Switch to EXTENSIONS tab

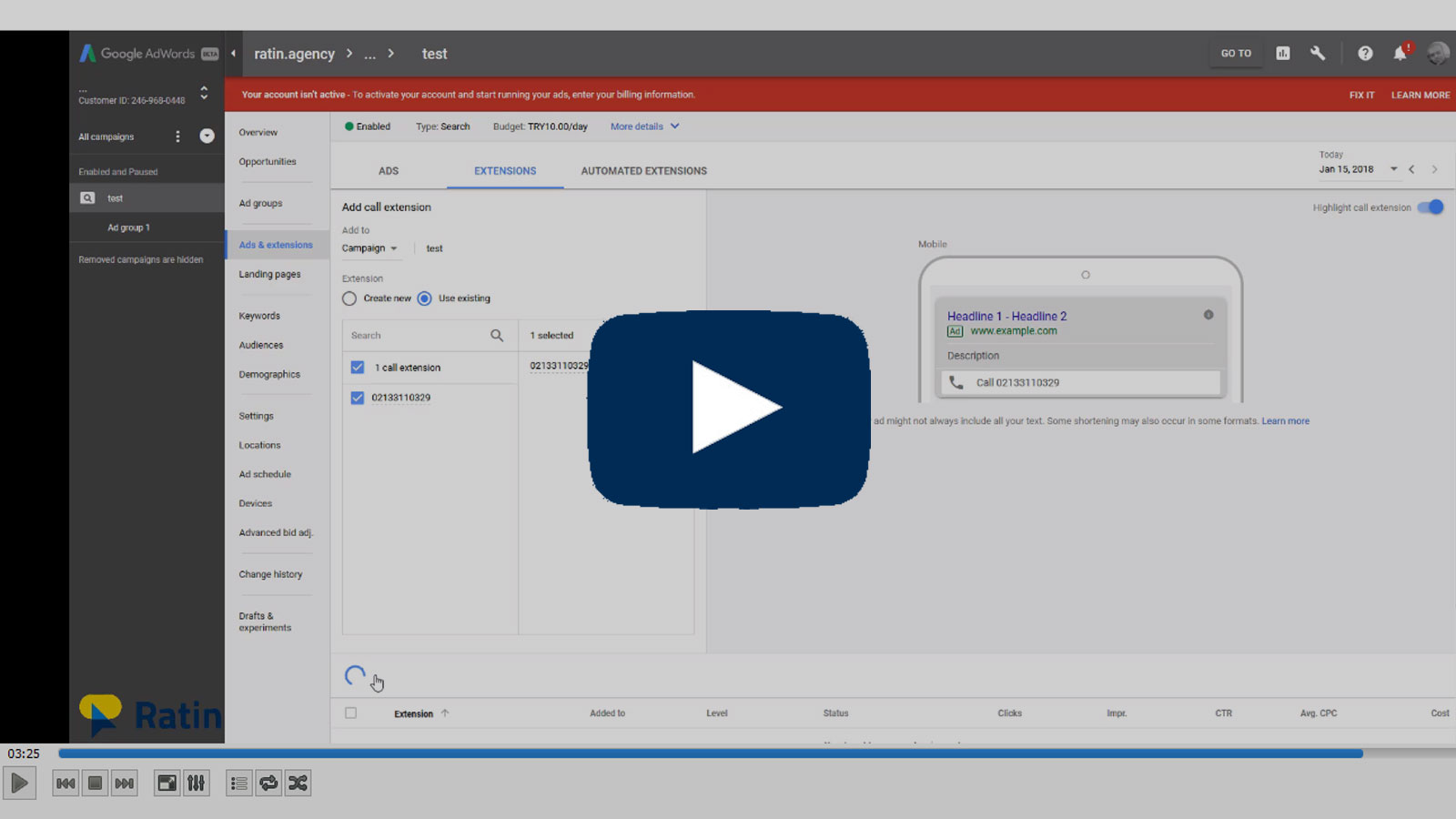tap(505, 171)
